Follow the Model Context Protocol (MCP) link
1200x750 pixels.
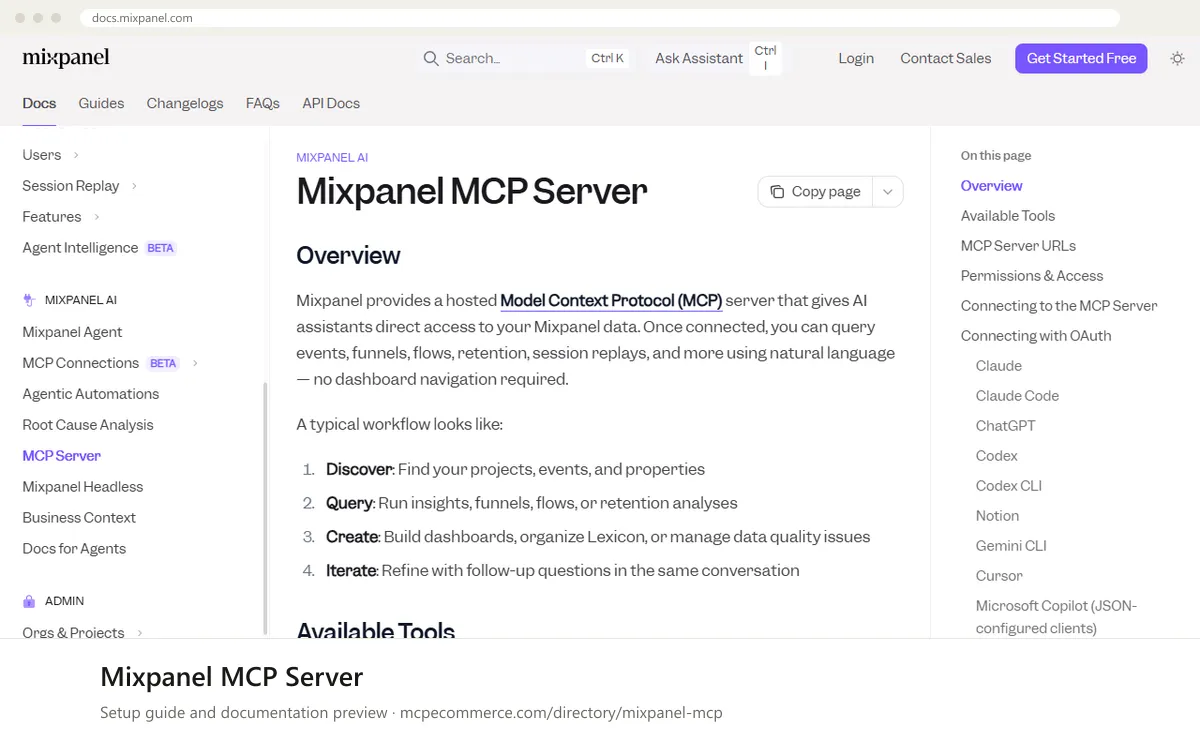click(x=611, y=300)
